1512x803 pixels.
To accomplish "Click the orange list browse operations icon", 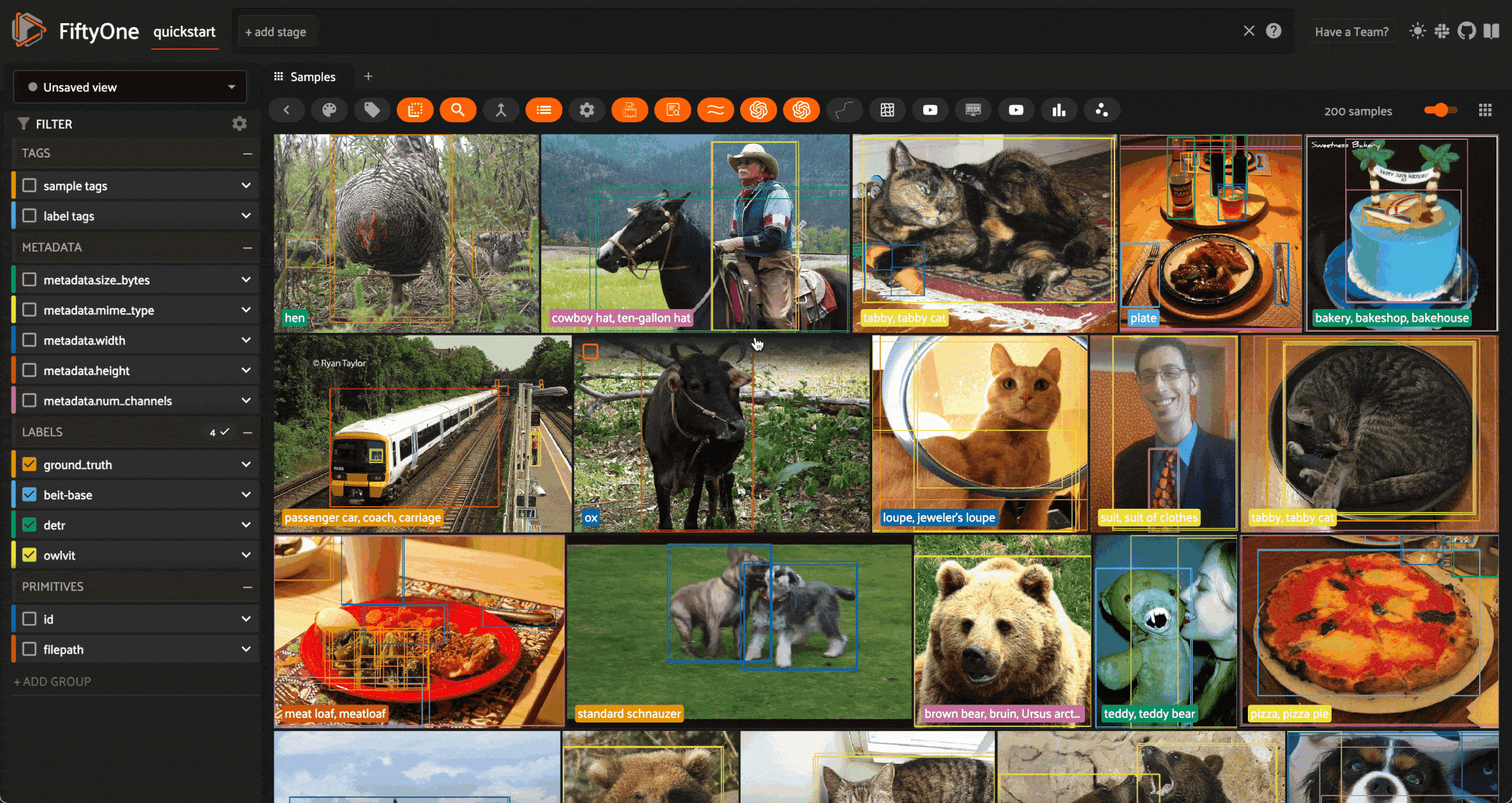I will (544, 110).
